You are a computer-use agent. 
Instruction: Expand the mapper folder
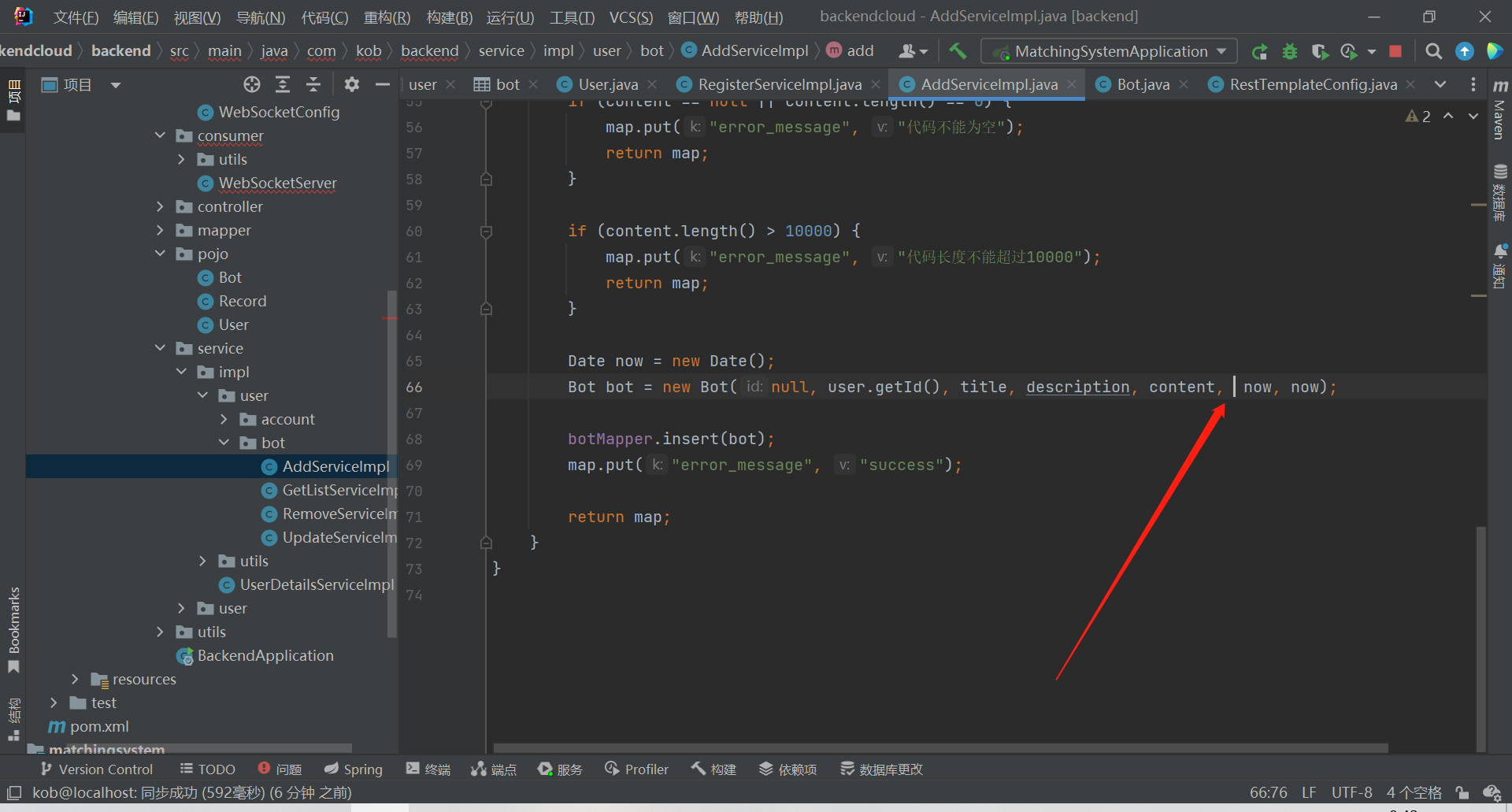(160, 230)
